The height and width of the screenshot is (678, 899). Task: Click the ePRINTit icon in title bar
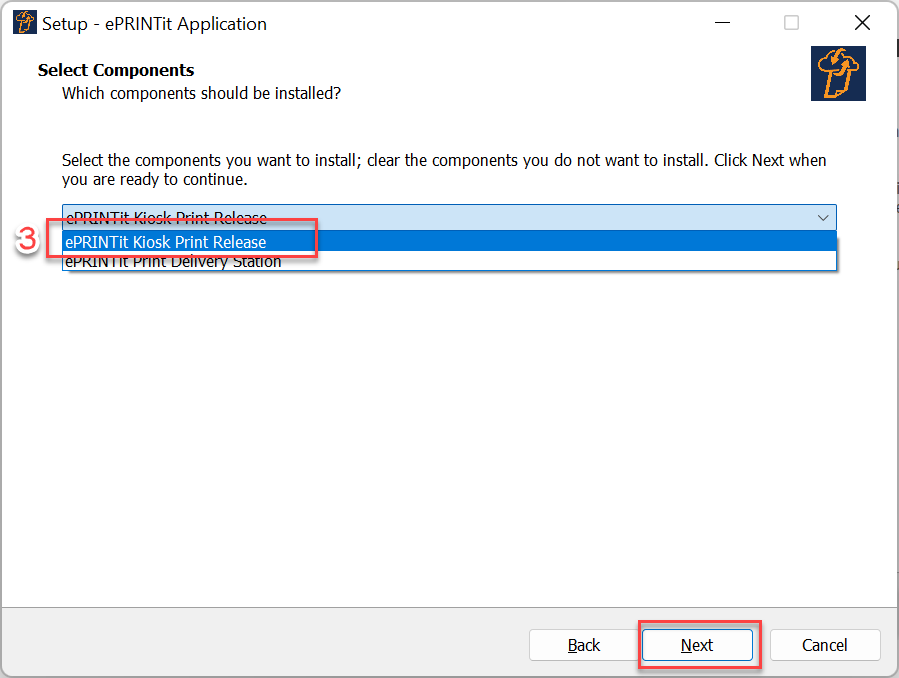click(x=25, y=23)
